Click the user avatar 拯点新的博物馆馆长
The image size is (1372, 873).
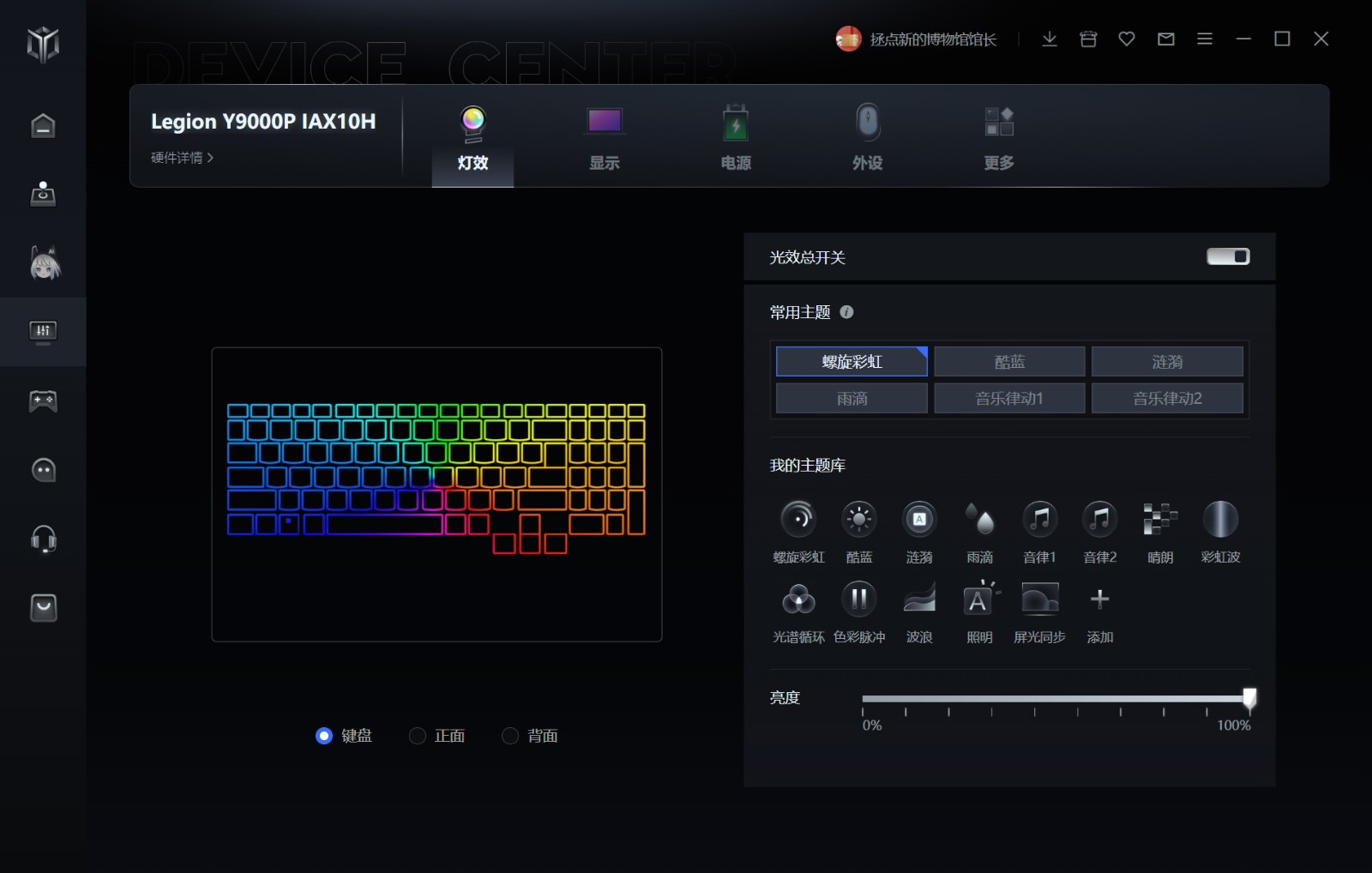[848, 39]
